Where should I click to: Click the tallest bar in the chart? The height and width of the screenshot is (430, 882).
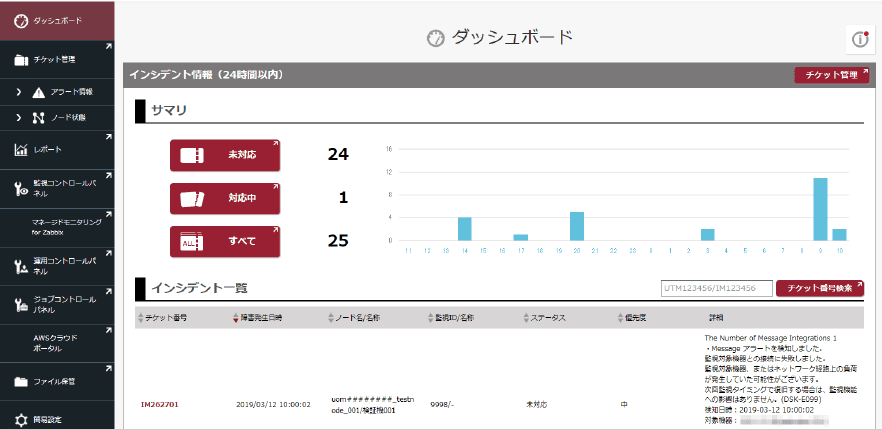click(x=820, y=209)
